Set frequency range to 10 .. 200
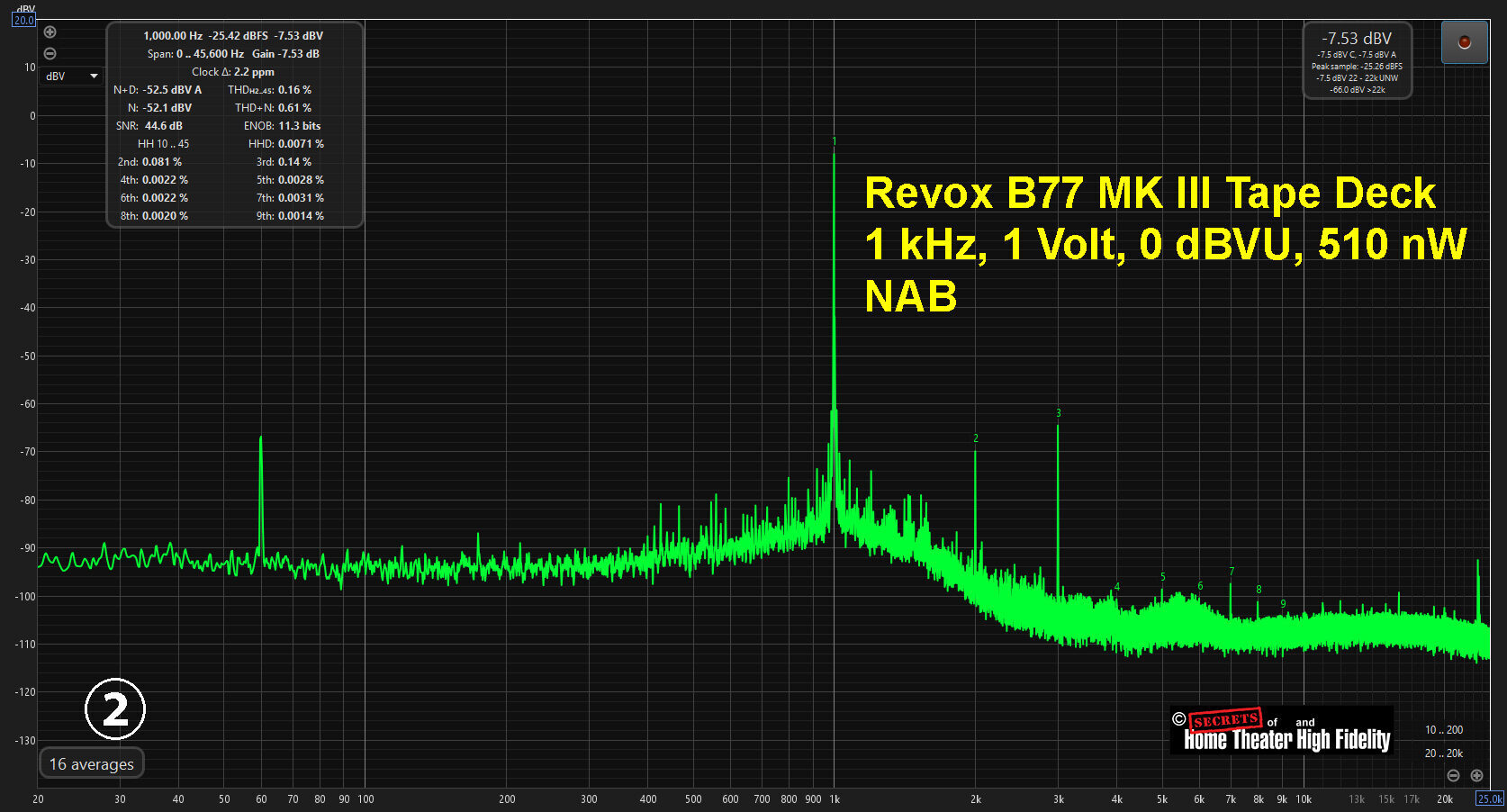This screenshot has height=812, width=1507. (1443, 730)
